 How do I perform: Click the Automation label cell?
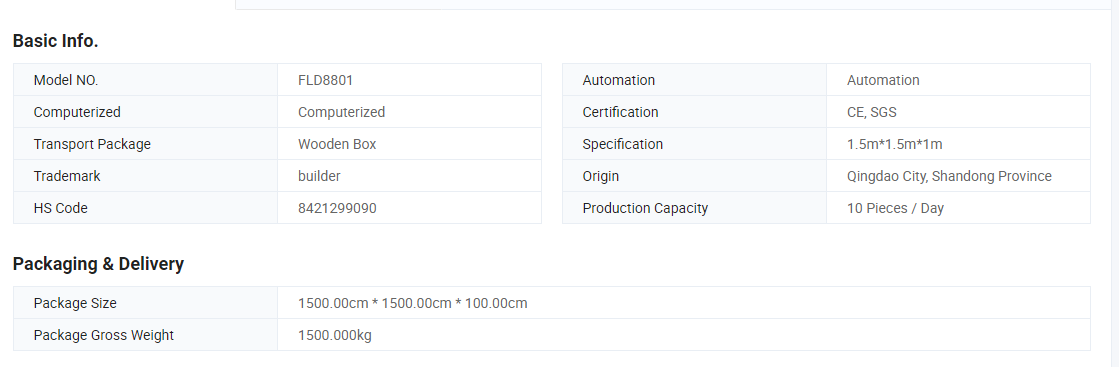(x=694, y=80)
